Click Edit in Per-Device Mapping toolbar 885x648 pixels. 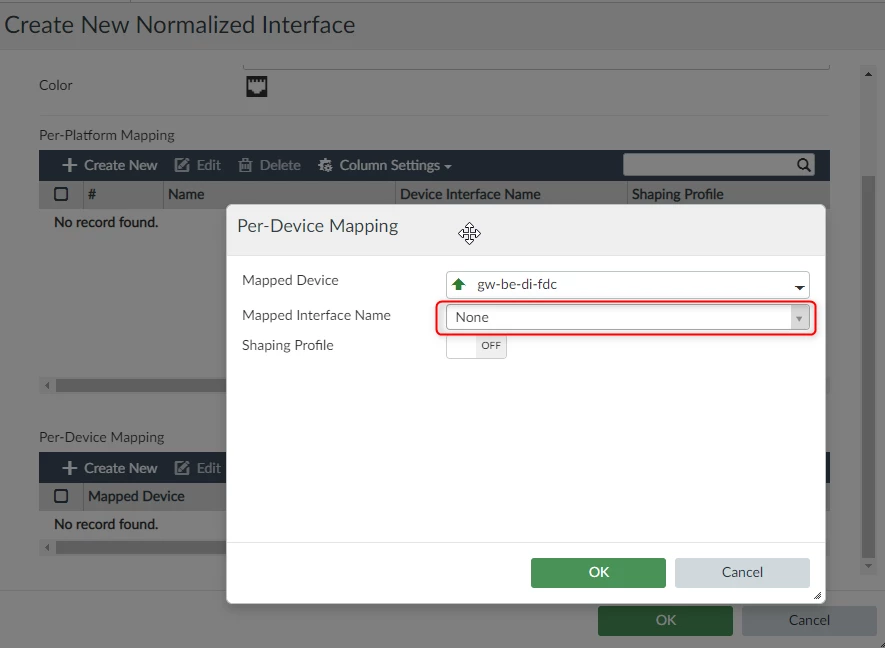(198, 468)
